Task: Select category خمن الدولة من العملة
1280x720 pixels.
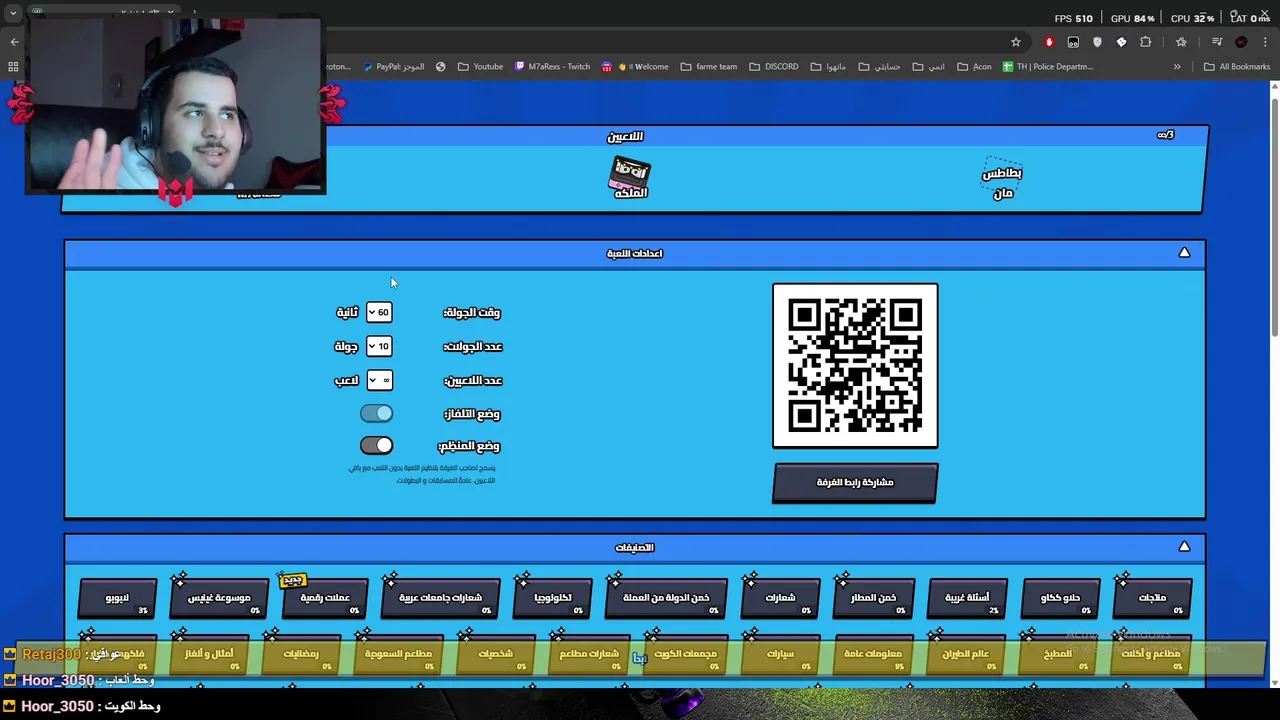Action: [x=666, y=598]
